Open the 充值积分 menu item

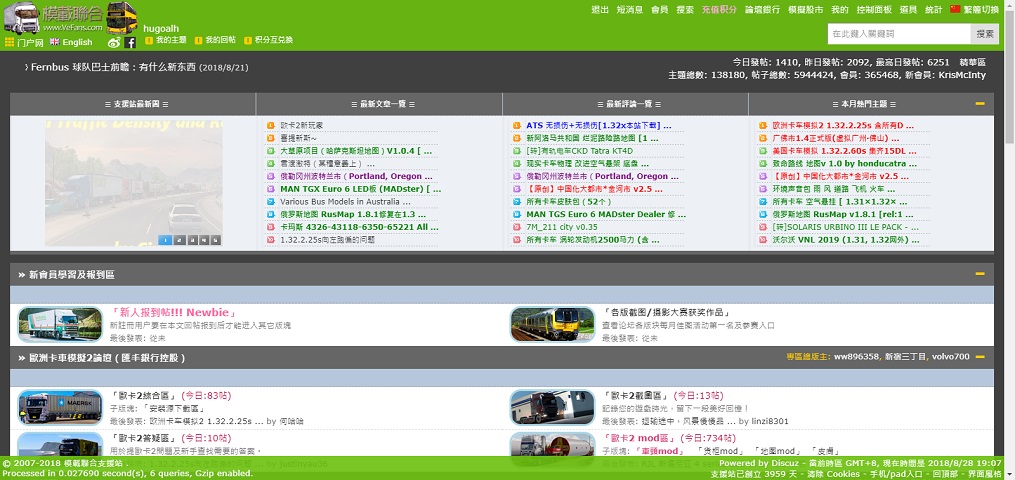point(719,10)
